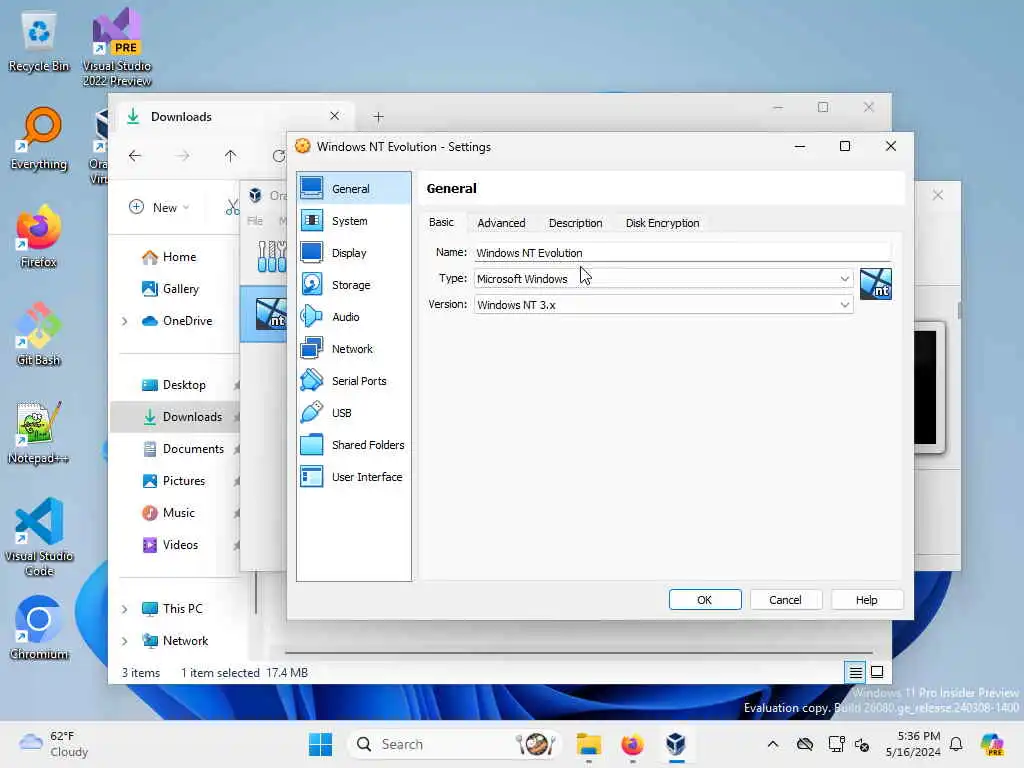Open Everything desktop shortcut
The height and width of the screenshot is (768, 1024).
(39, 139)
